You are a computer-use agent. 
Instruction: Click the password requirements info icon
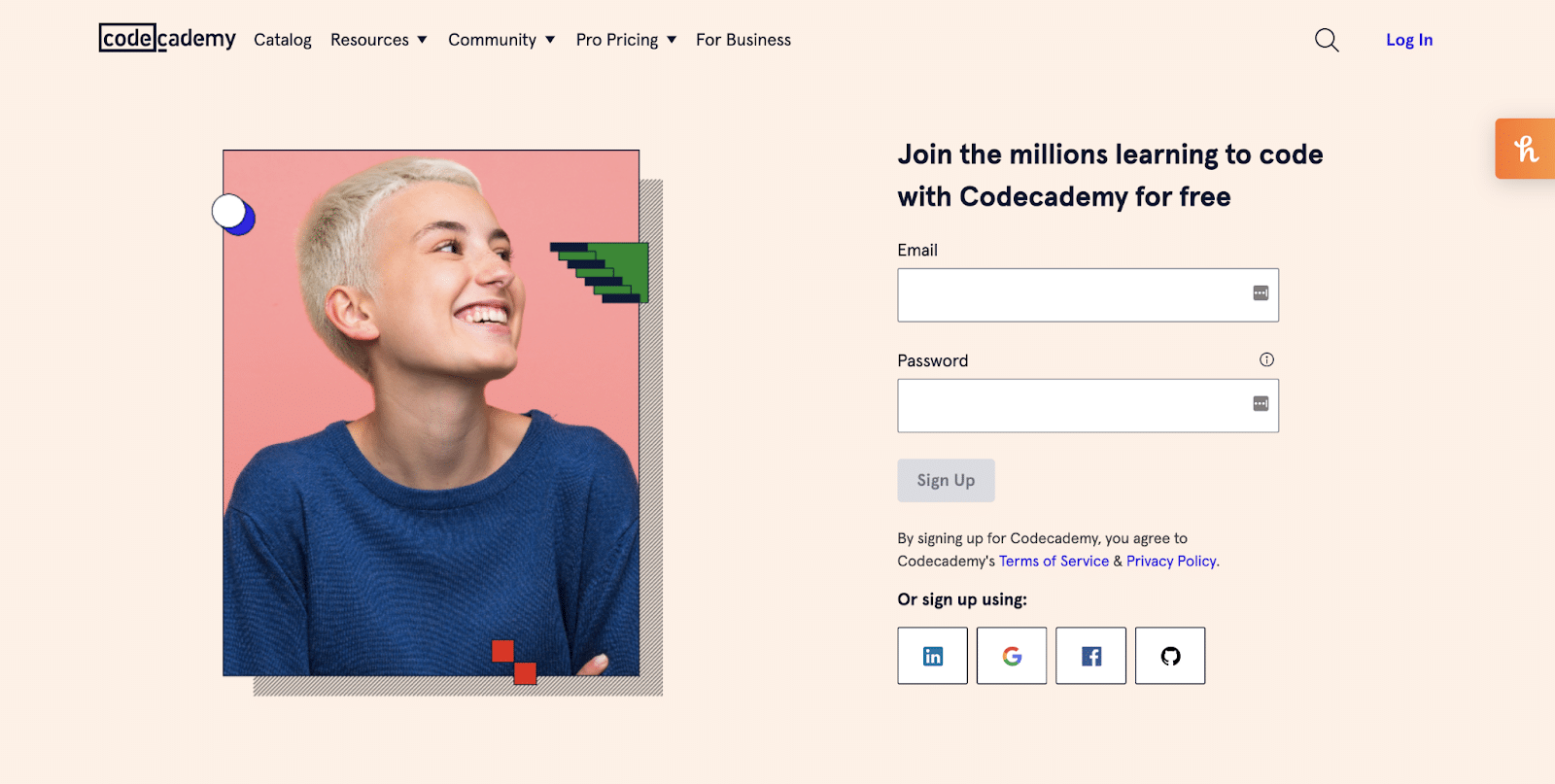(1266, 358)
